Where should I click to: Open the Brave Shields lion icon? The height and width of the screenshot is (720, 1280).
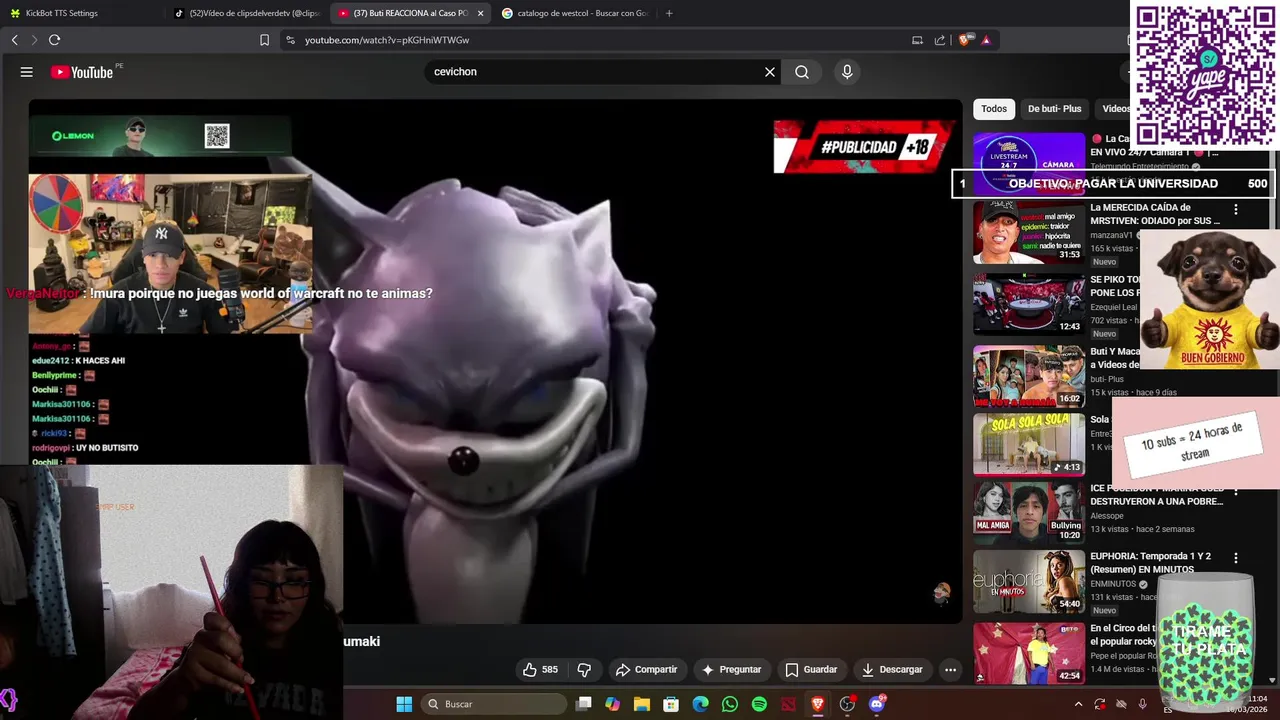[964, 40]
